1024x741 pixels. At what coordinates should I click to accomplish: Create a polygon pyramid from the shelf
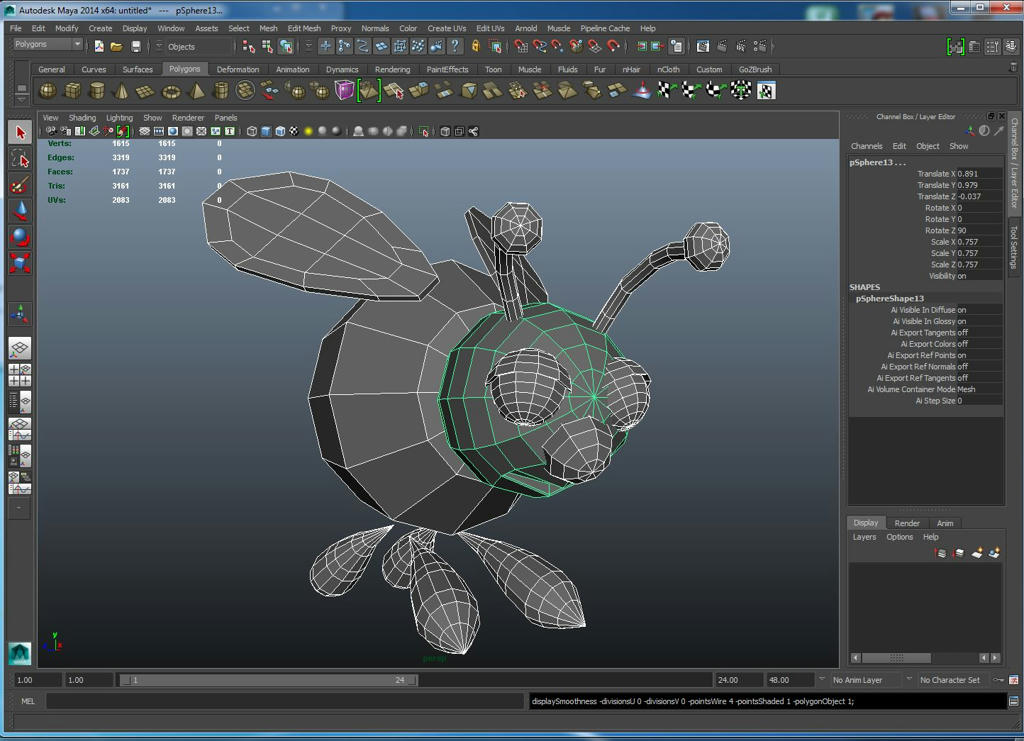196,91
